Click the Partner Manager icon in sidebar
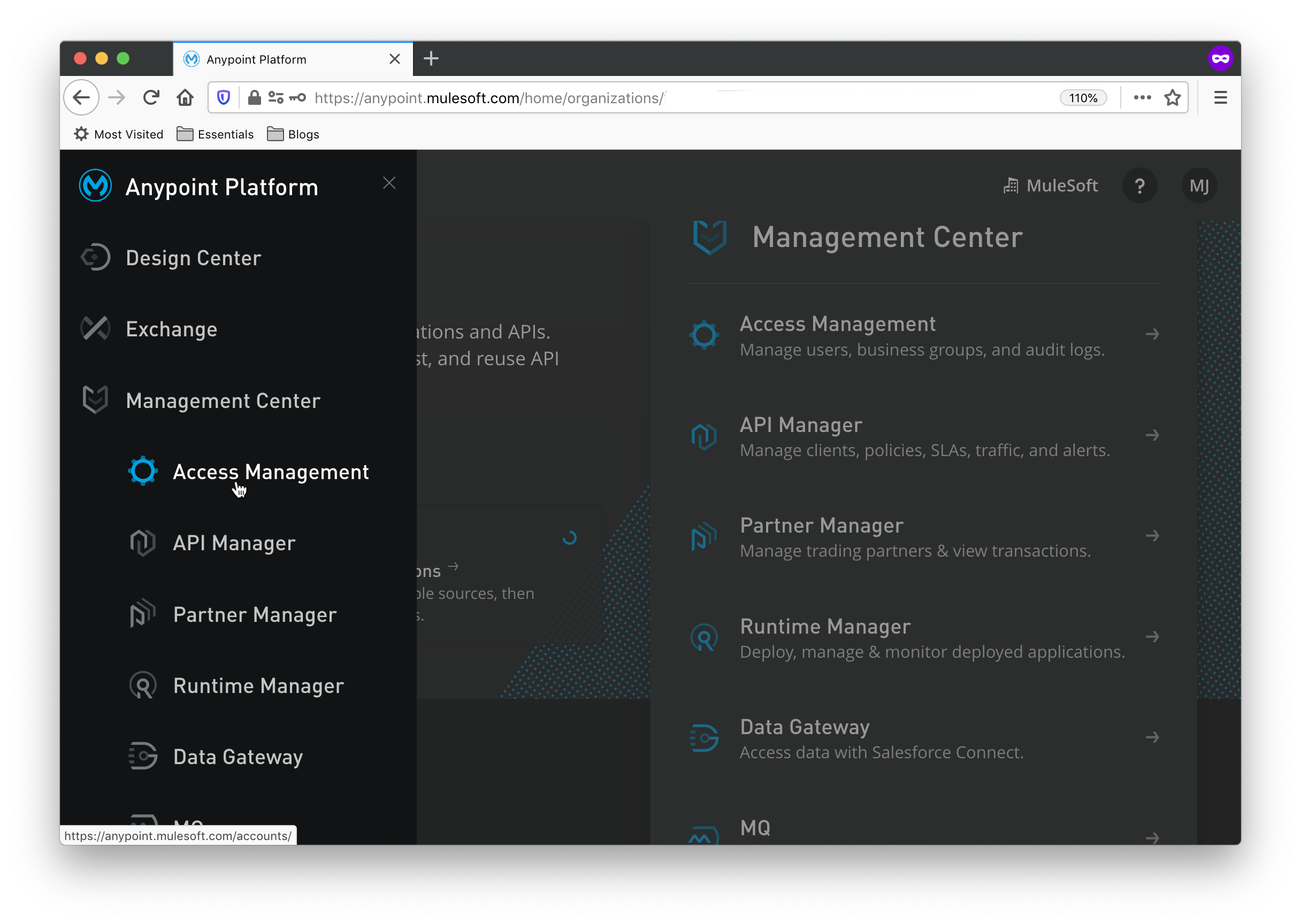This screenshot has height=924, width=1301. [x=143, y=614]
